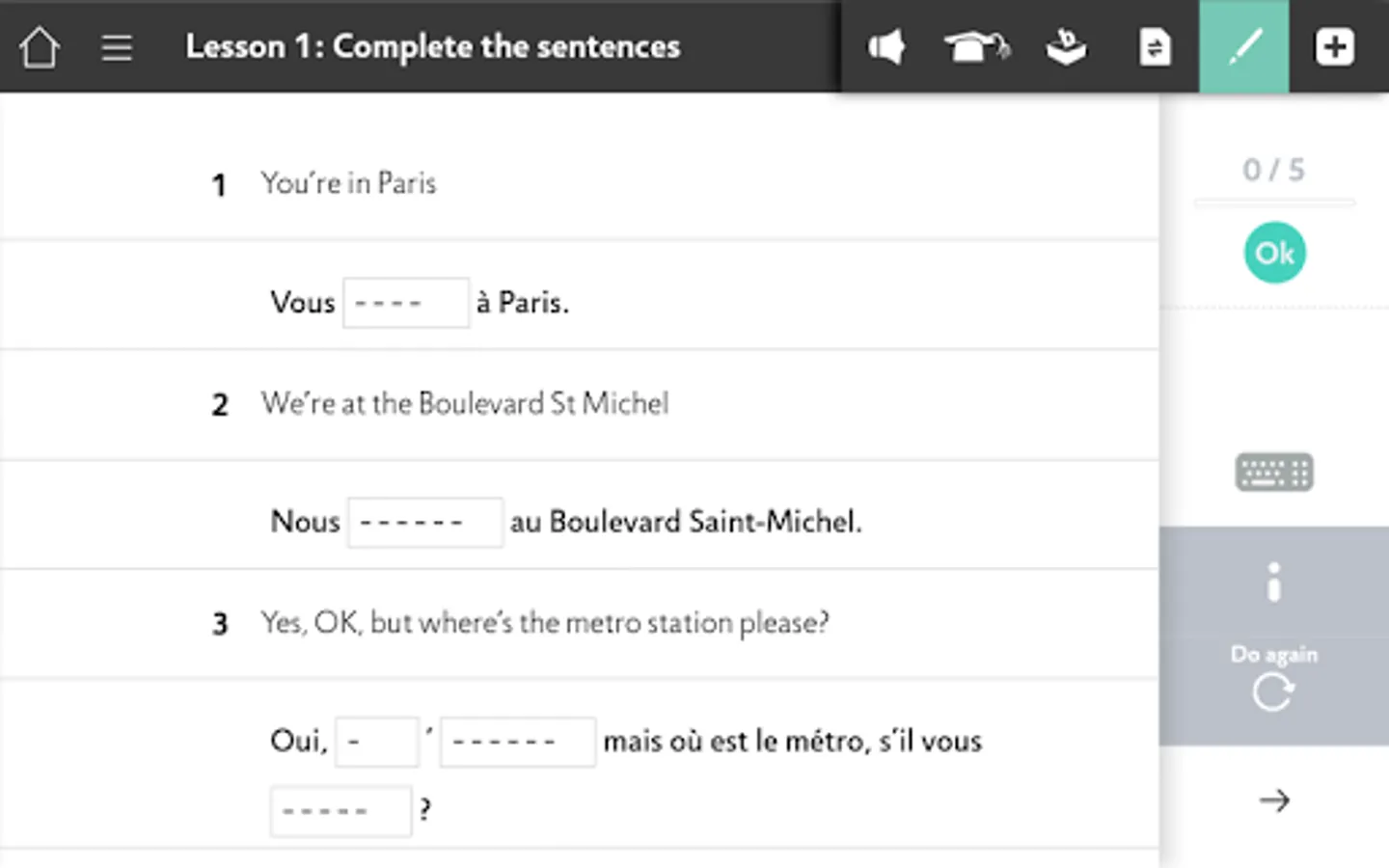Click the megaphone audio icon
This screenshot has width=1389, height=868.
(x=885, y=47)
